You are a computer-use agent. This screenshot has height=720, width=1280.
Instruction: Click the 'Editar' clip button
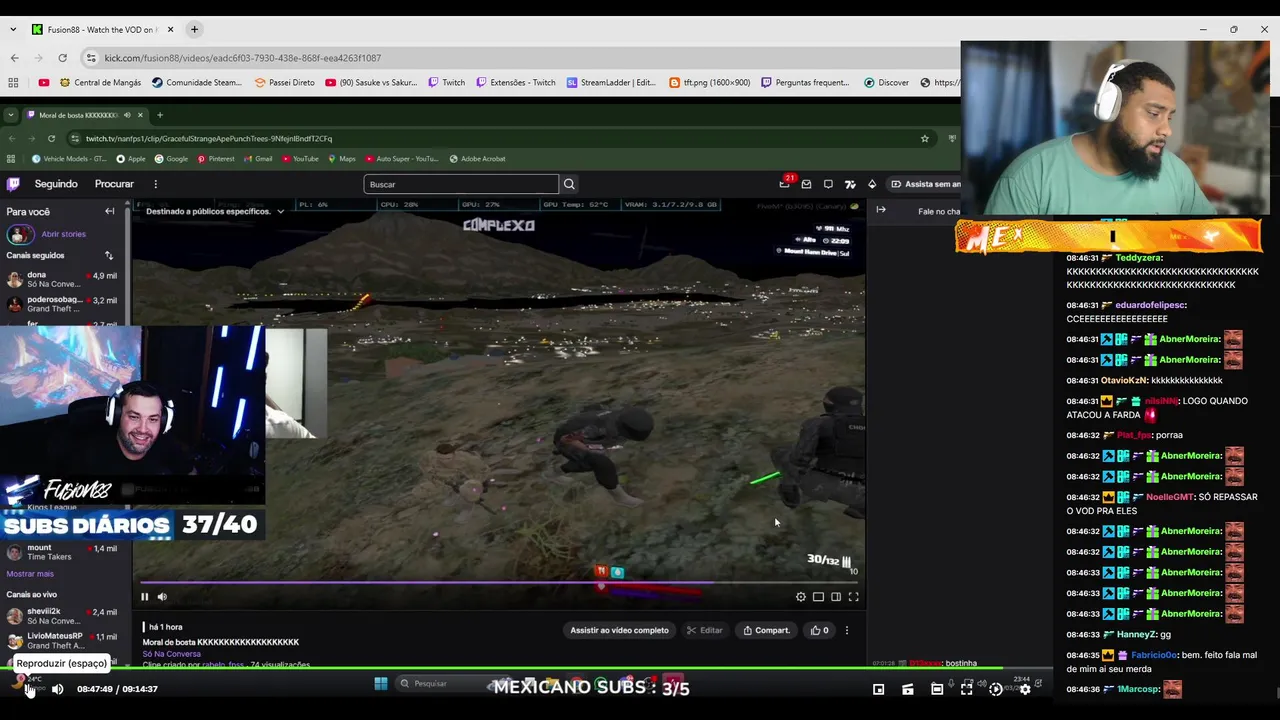pos(704,630)
